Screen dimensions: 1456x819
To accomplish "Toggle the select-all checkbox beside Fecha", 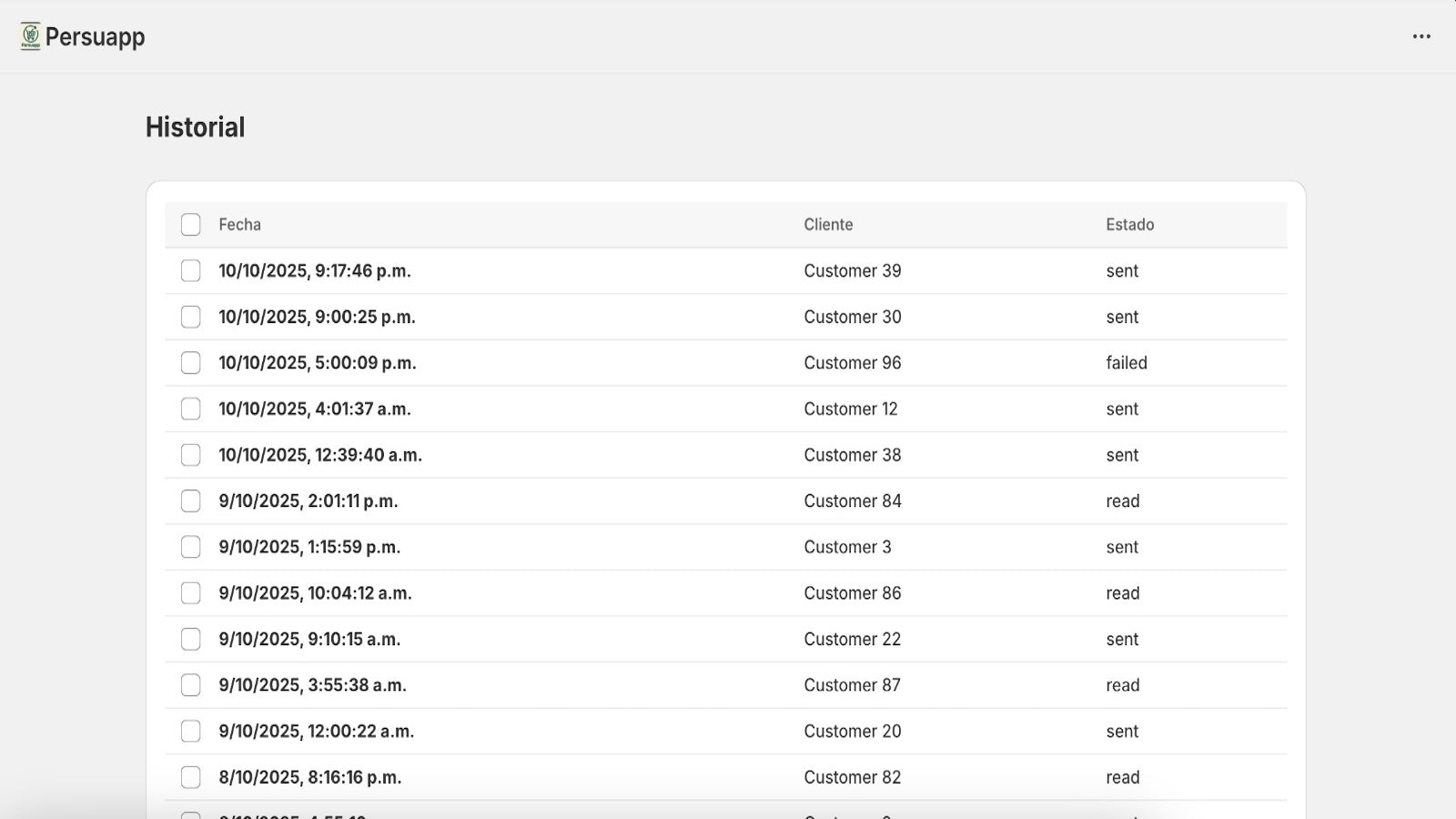I will pos(190,225).
